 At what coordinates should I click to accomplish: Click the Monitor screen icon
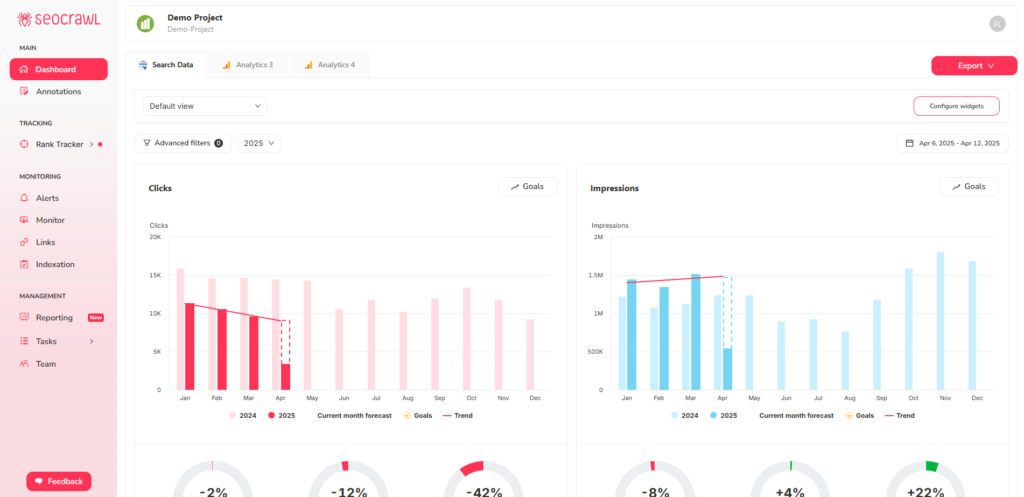pos(24,220)
